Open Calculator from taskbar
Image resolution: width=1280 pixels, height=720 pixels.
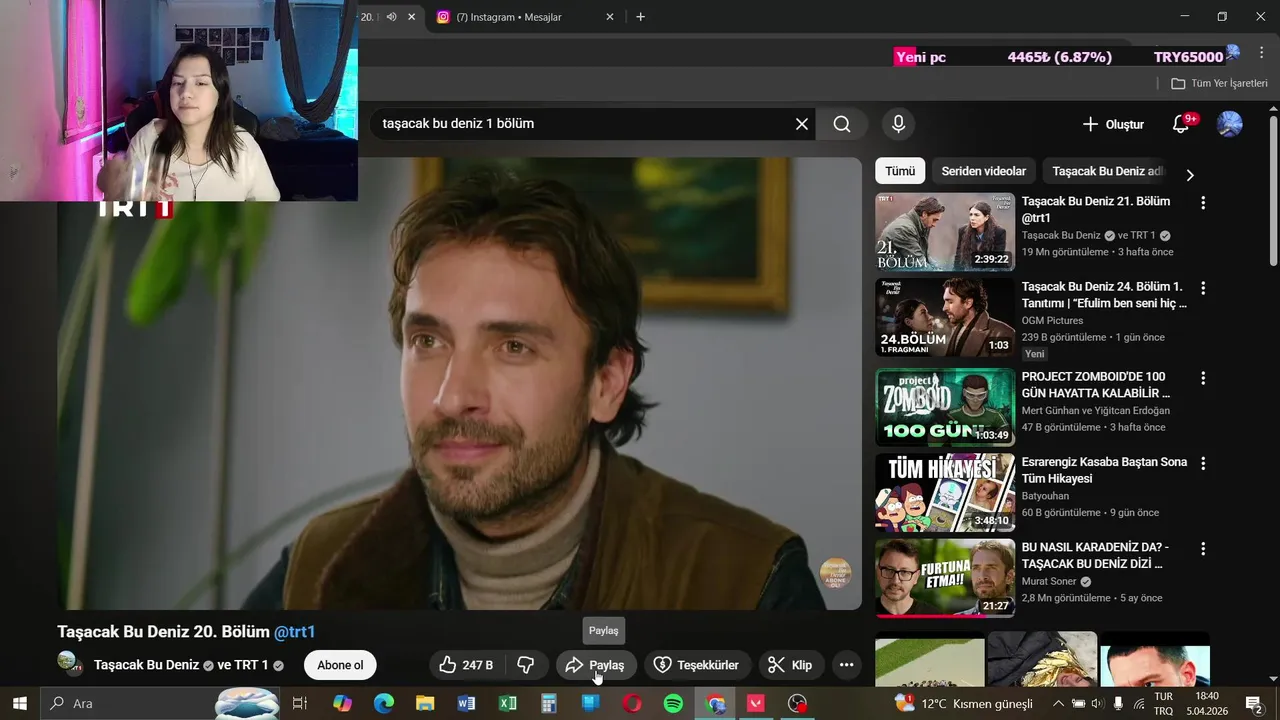point(549,703)
